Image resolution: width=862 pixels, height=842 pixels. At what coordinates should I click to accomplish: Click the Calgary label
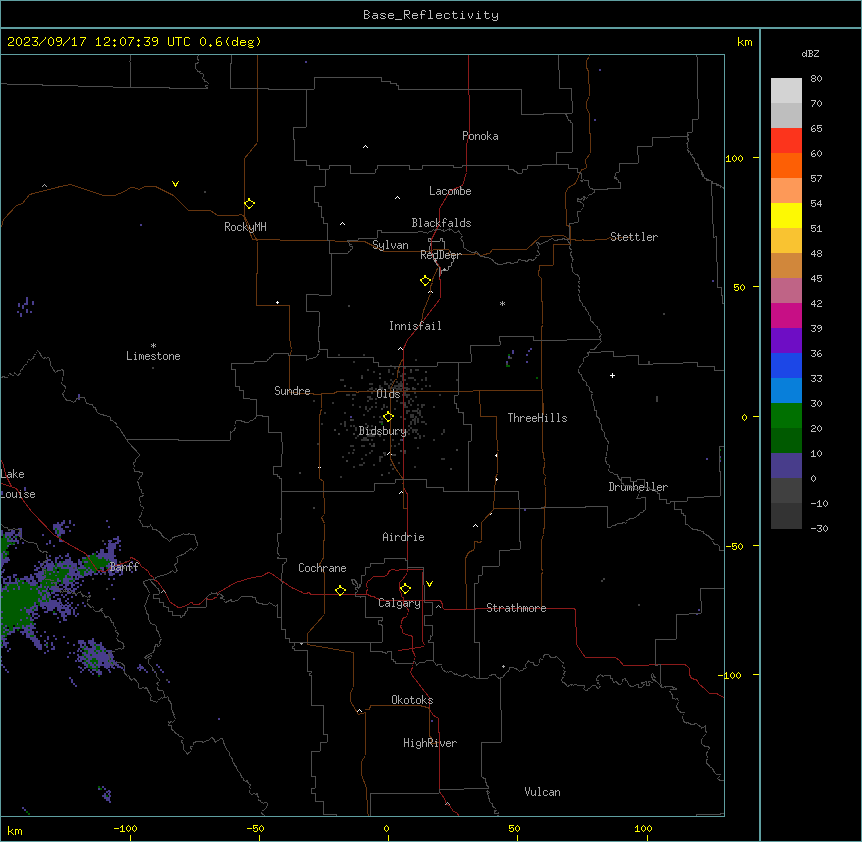[x=399, y=603]
